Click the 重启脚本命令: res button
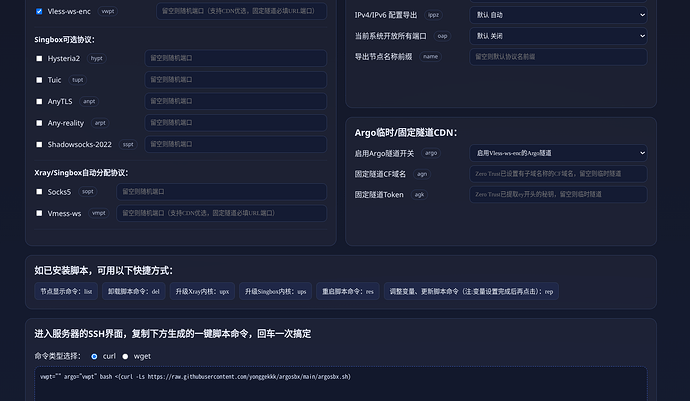Screen dimensions: 690x401 (x=348, y=291)
